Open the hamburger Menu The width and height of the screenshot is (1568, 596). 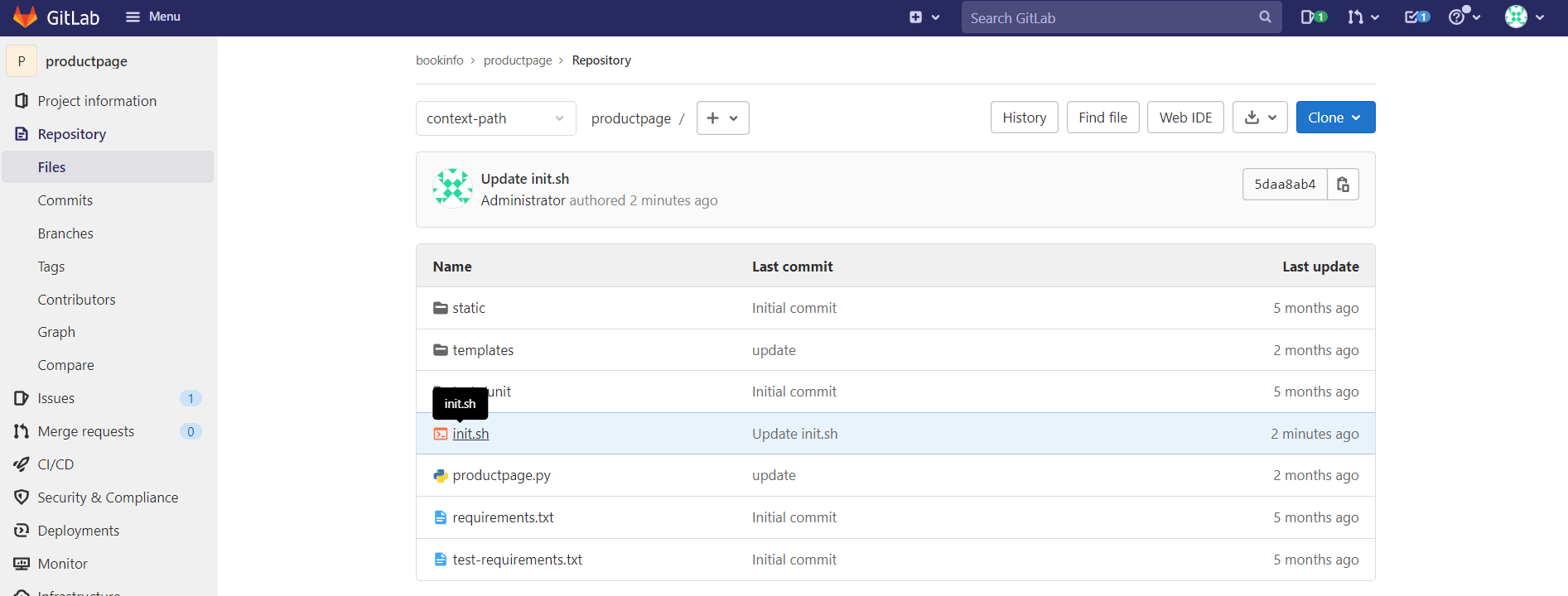click(x=153, y=17)
